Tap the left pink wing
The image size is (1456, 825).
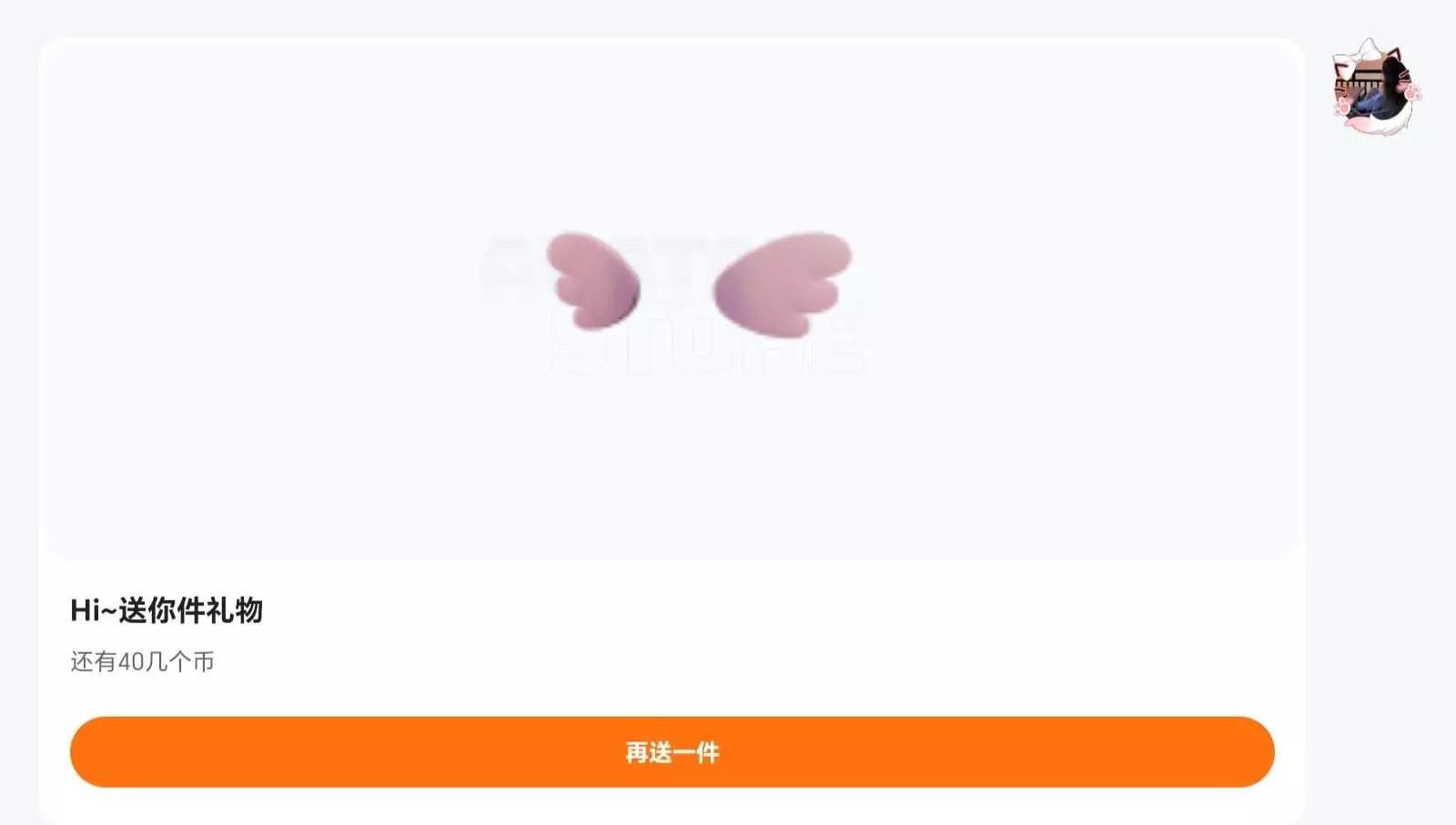592,280
